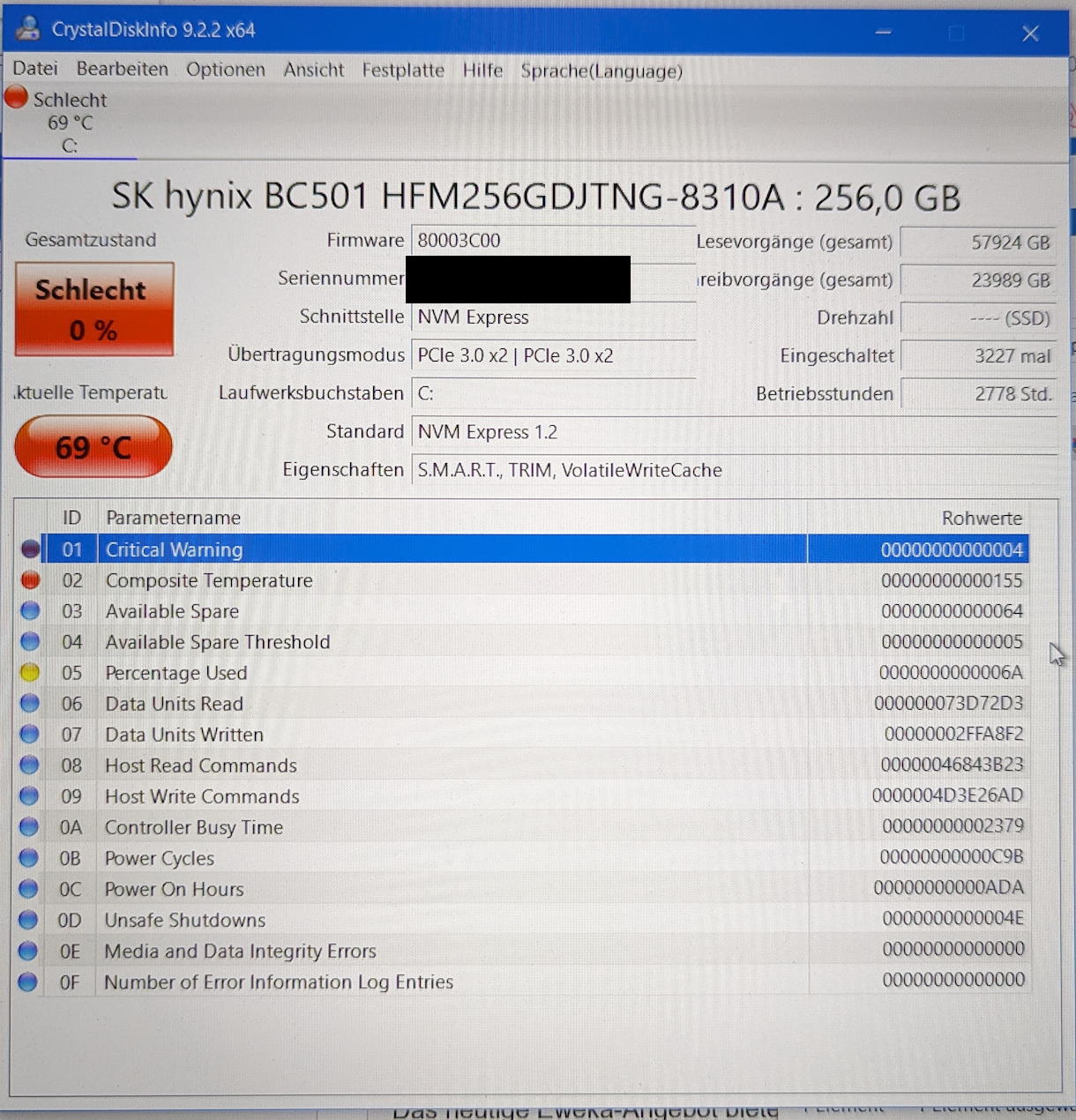1076x1120 pixels.
Task: Click the Schnittstelle field NVM Express
Action: click(x=553, y=317)
